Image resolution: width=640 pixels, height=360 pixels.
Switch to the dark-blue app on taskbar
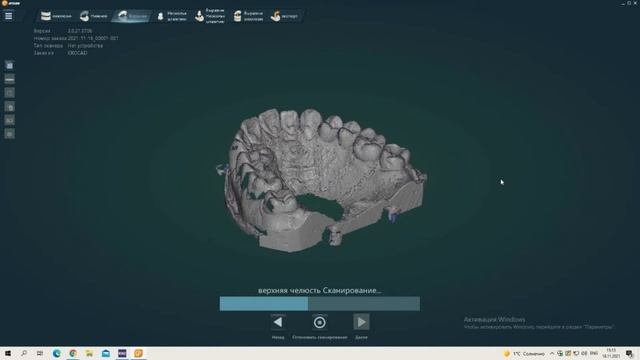tap(122, 353)
